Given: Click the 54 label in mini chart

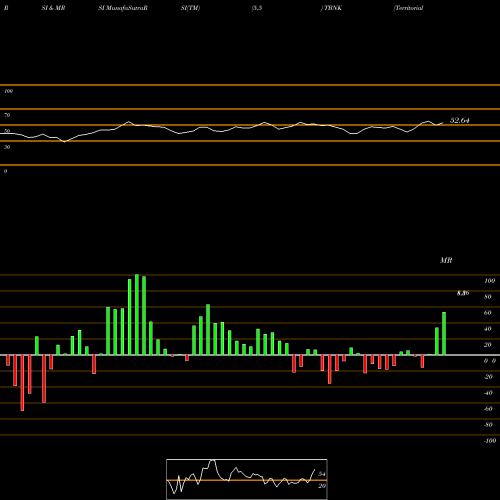Looking at the screenshot, I should point(322,474).
